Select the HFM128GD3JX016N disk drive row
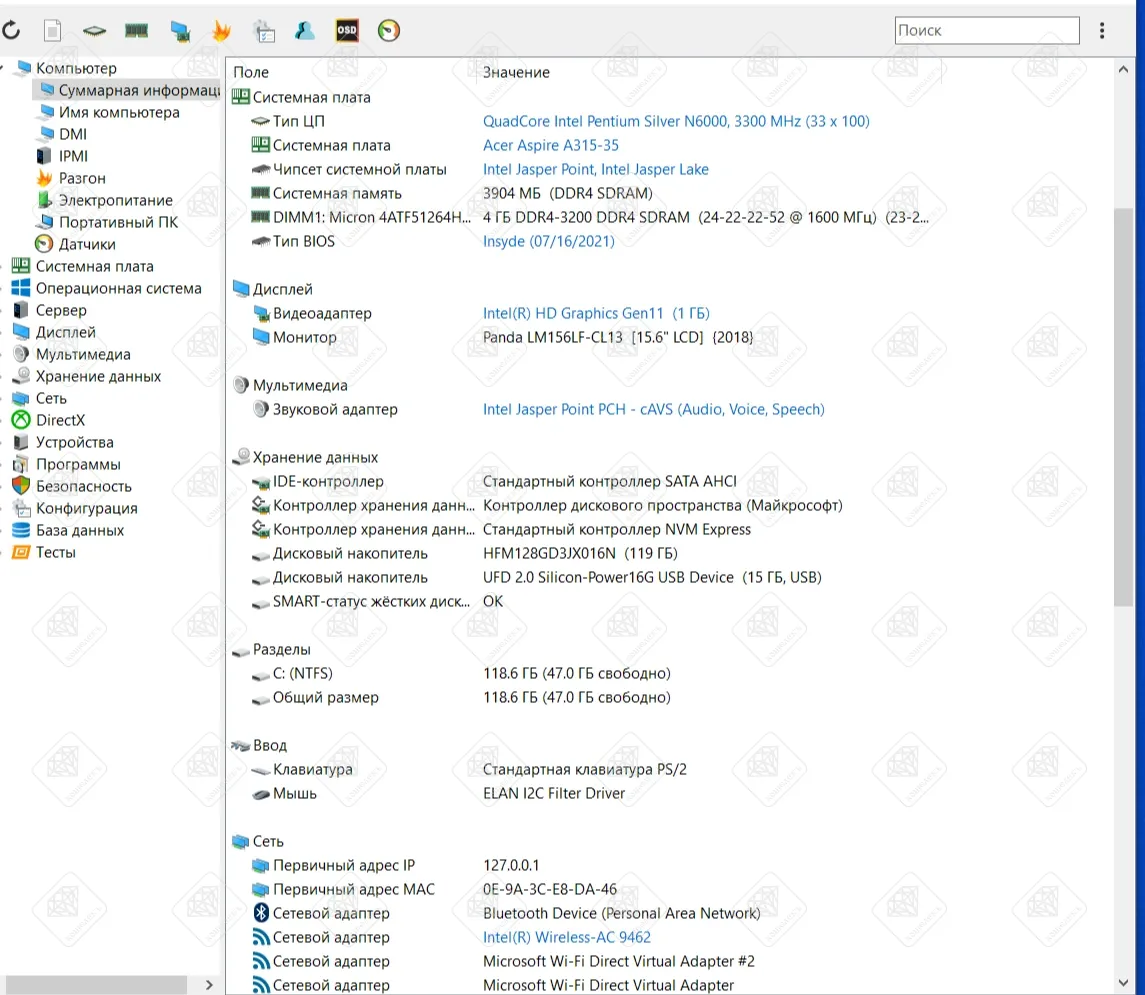This screenshot has width=1145, height=995. click(464, 553)
